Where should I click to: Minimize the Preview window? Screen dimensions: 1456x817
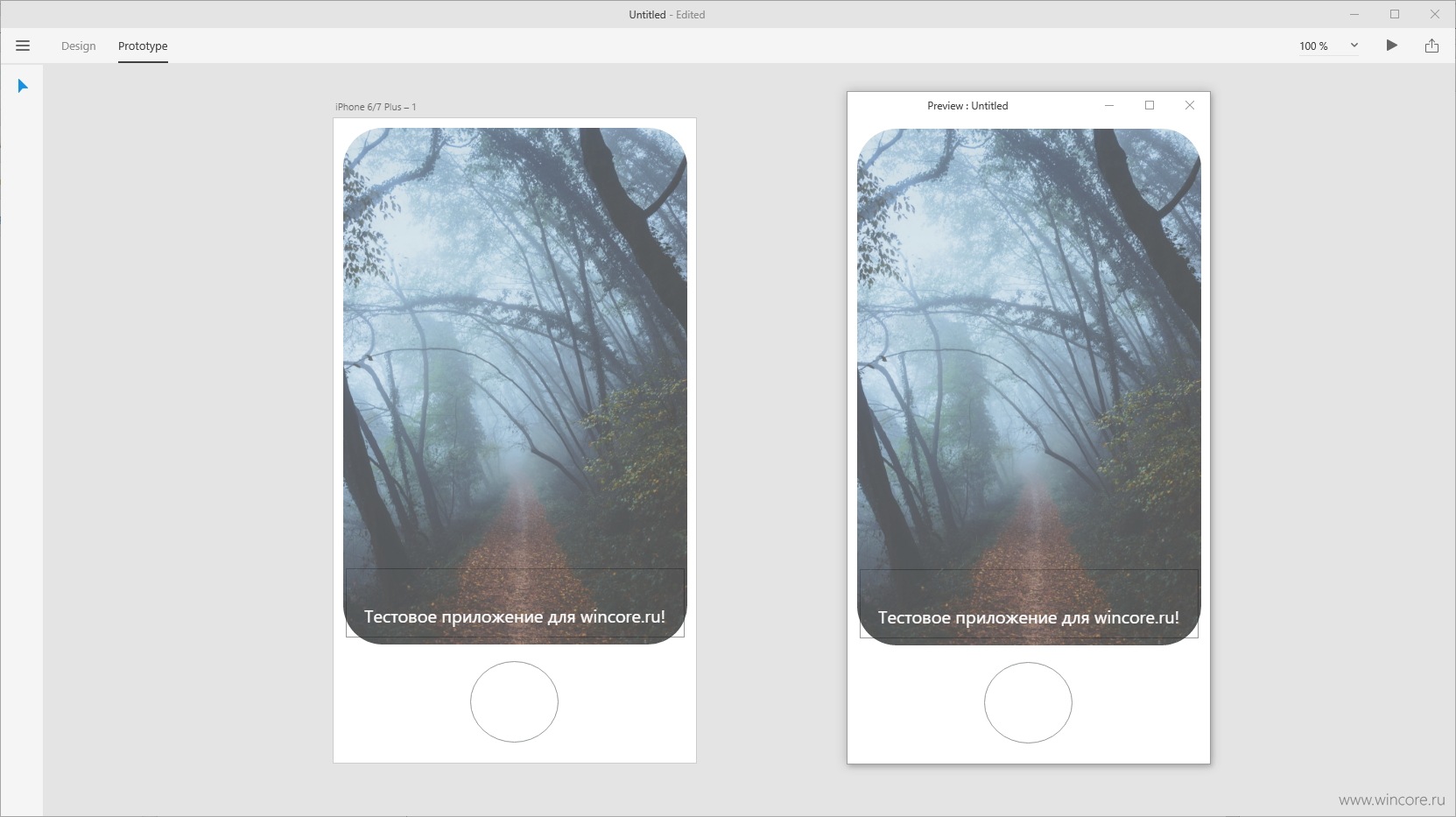coord(1109,105)
